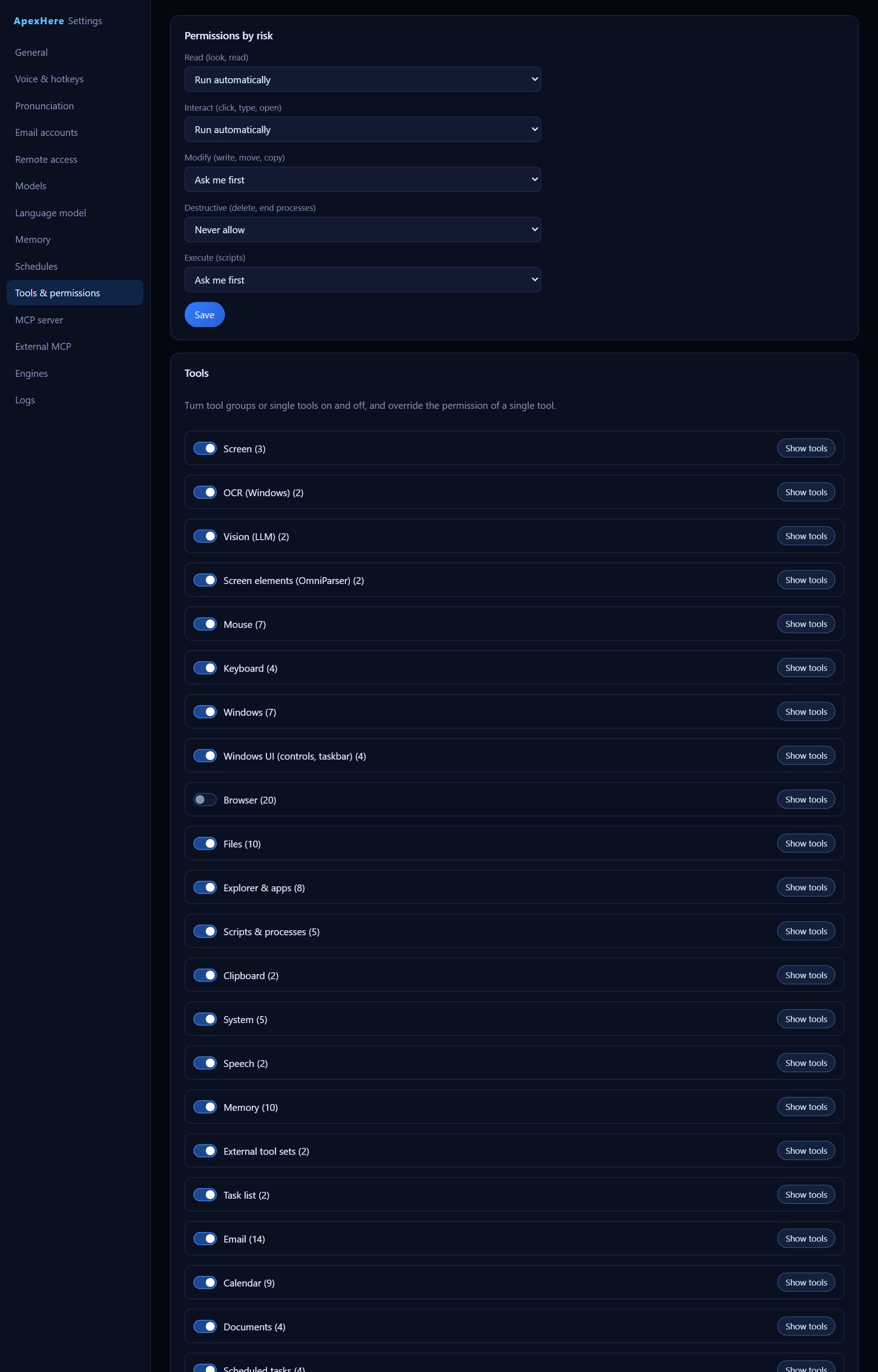This screenshot has width=878, height=1372.
Task: Show tools for the System (5) group
Action: [806, 1019]
